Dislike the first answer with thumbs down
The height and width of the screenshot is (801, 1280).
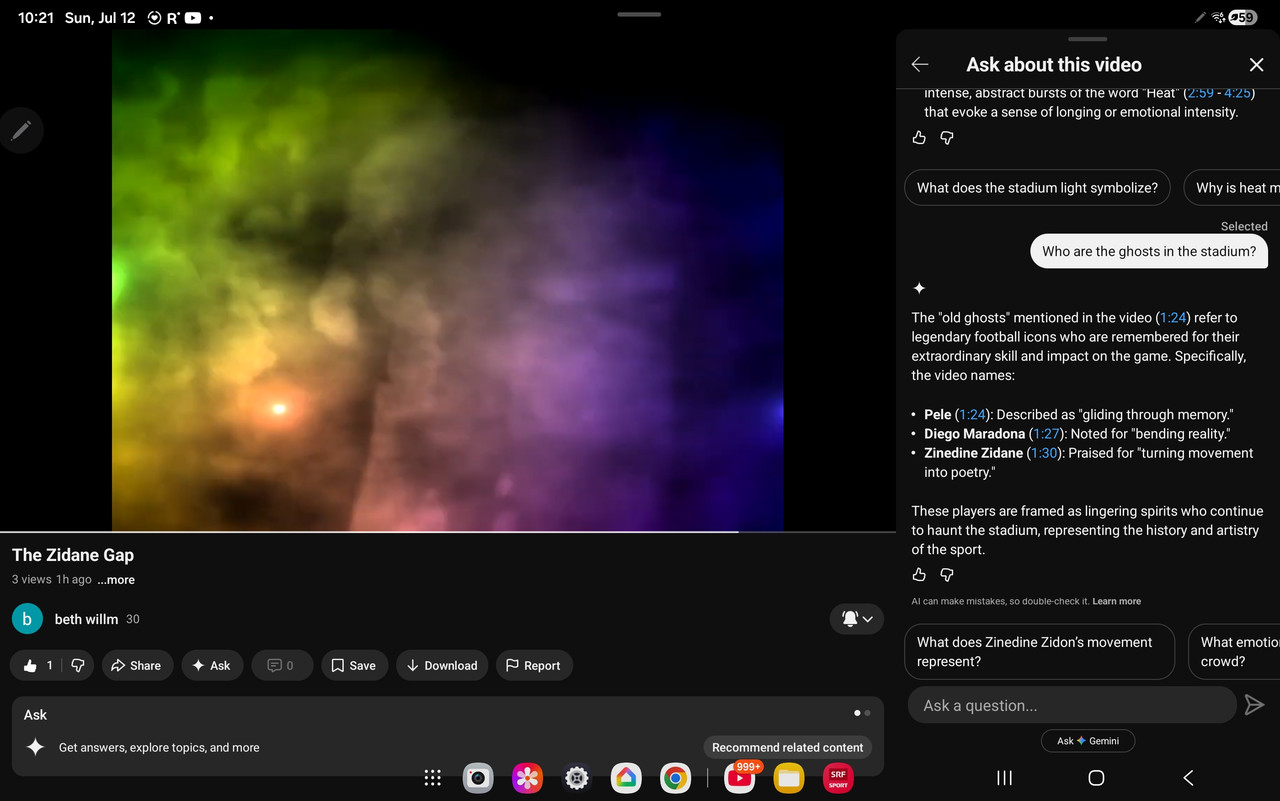point(947,138)
